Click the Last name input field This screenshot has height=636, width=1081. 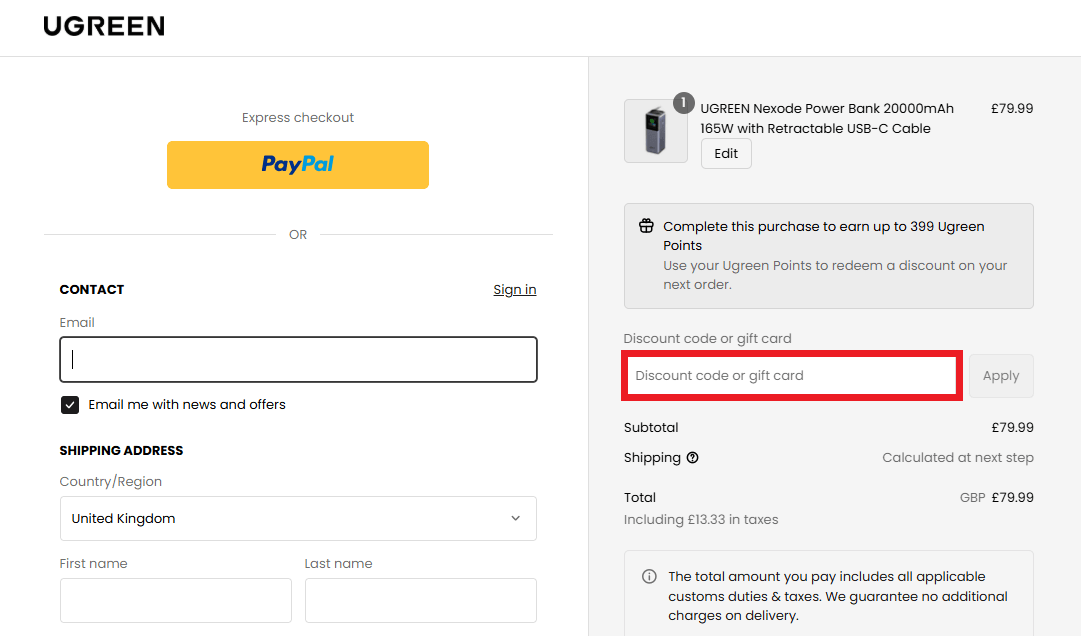point(420,600)
